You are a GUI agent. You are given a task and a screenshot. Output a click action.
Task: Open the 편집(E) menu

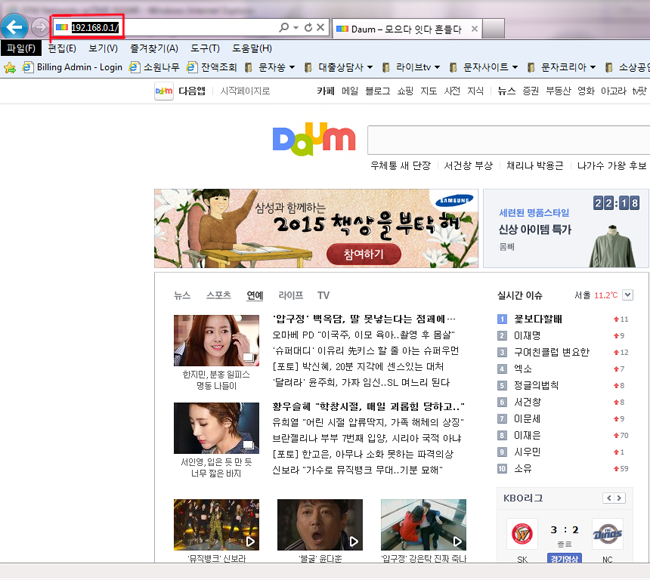pyautogui.click(x=62, y=49)
